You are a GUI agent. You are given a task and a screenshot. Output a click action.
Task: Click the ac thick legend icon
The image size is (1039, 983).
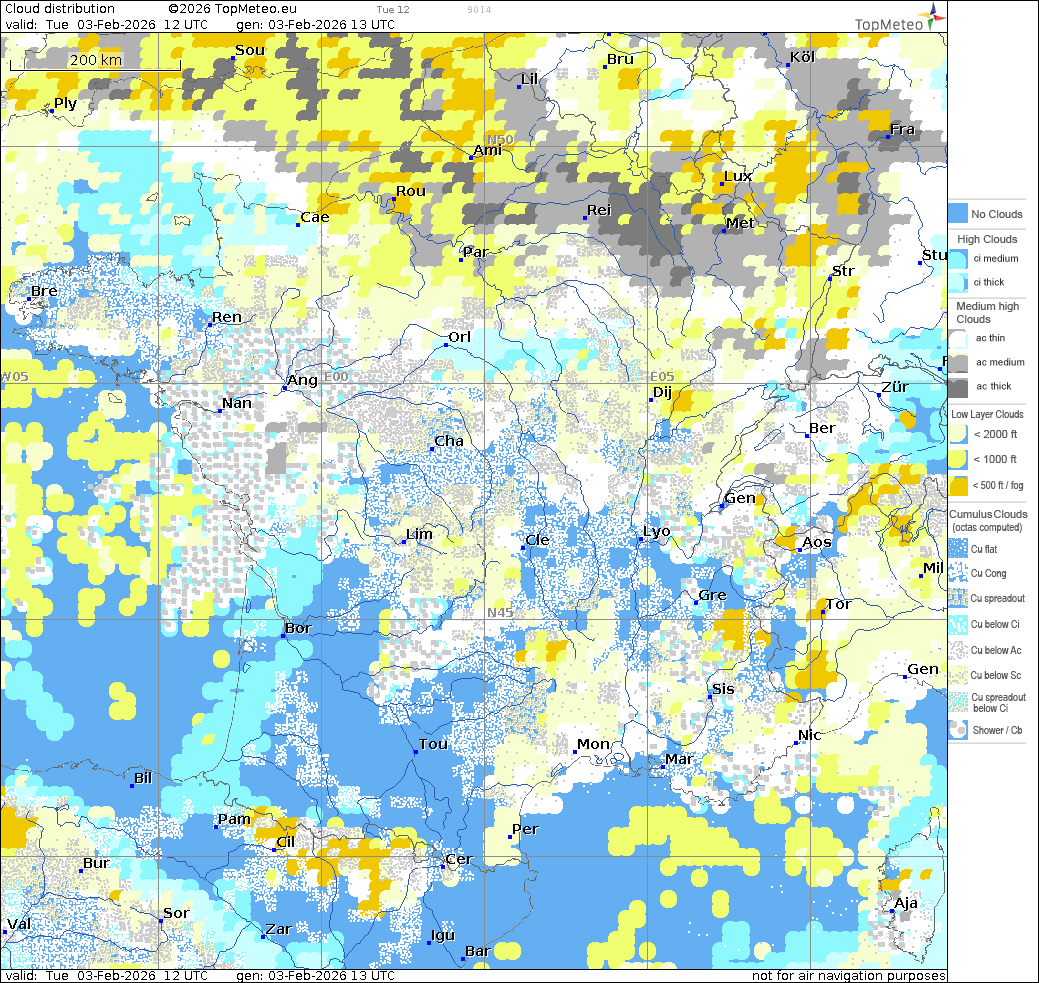click(958, 387)
